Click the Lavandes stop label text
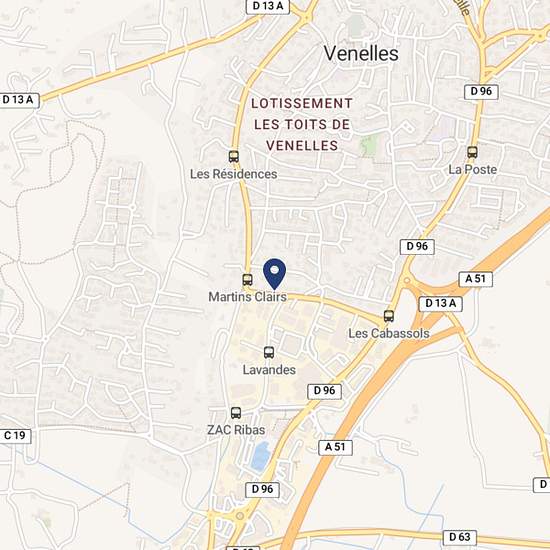Image resolution: width=550 pixels, height=550 pixels. [269, 369]
